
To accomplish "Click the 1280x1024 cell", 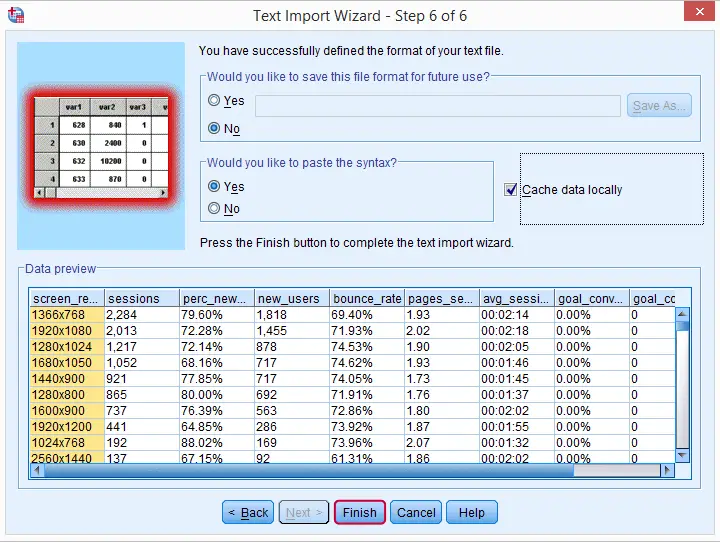I will [67, 347].
